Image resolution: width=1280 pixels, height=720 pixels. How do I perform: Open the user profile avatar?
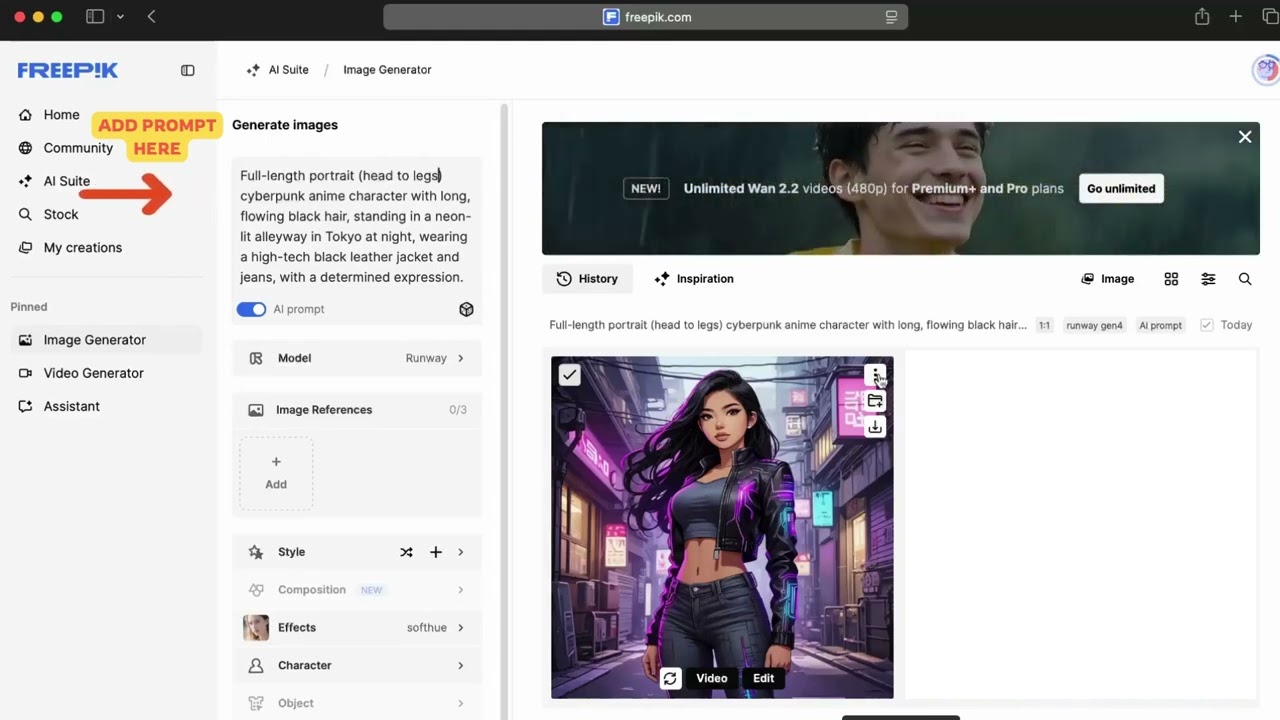pos(1266,70)
